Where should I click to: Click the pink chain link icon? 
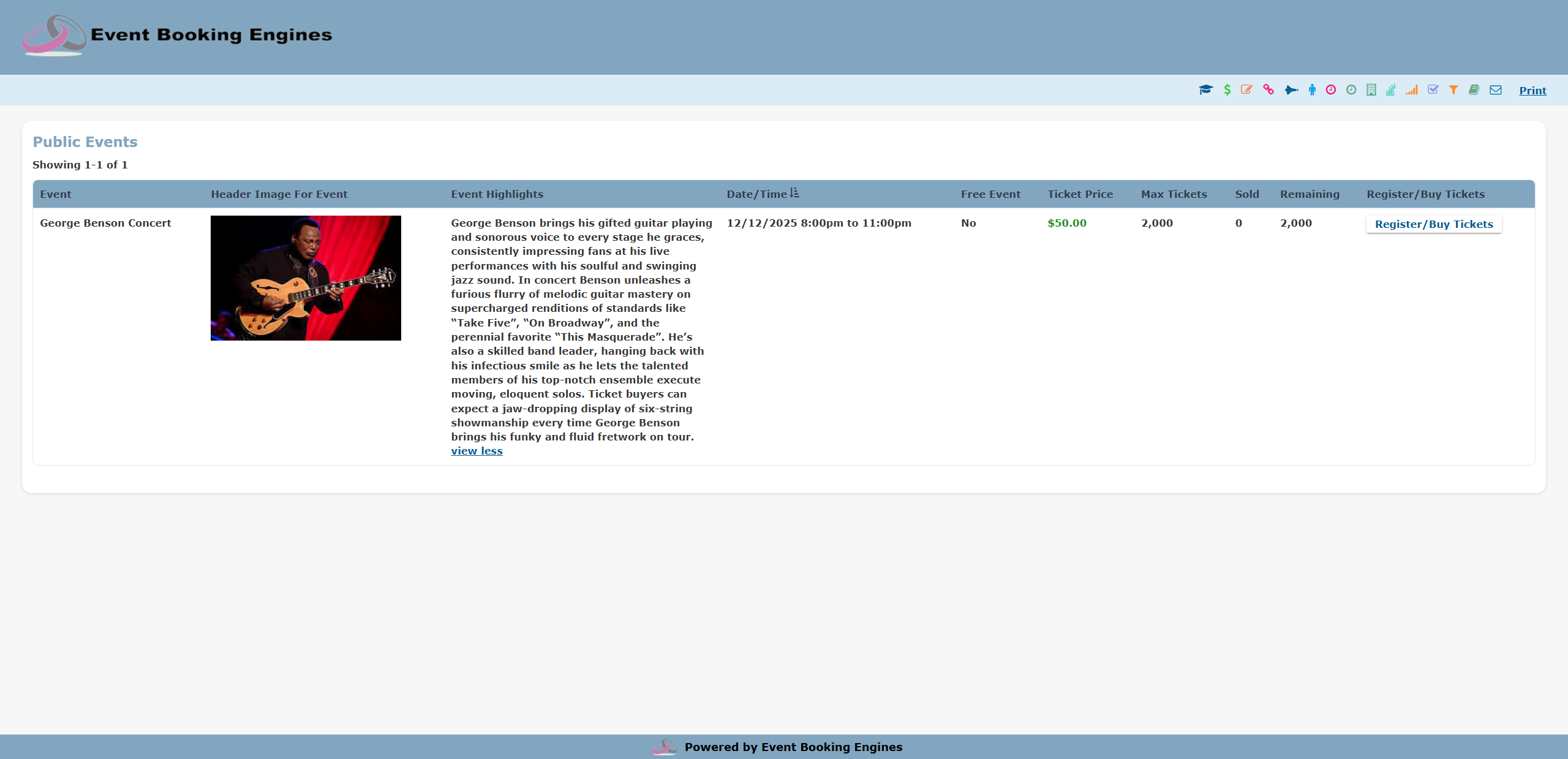(1268, 90)
